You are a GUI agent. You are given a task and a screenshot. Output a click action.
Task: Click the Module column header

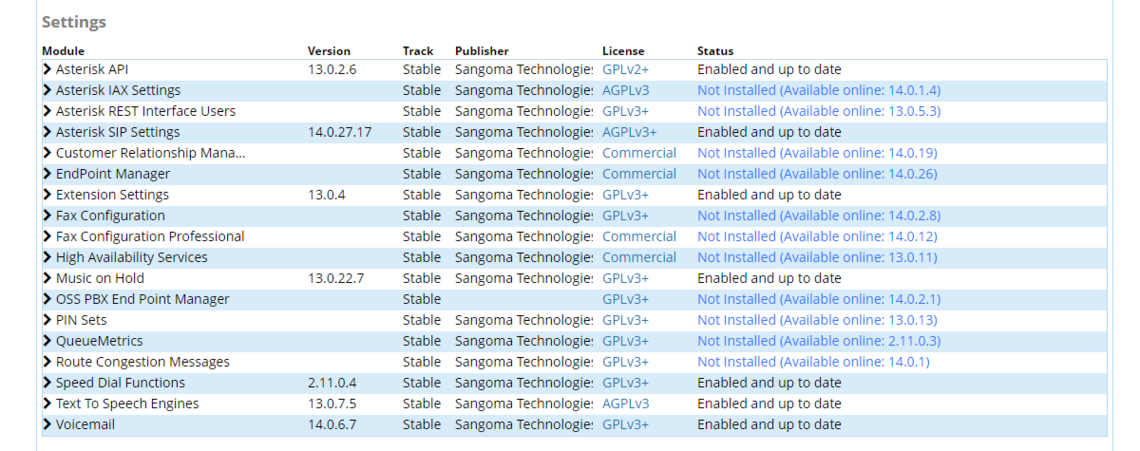coord(63,51)
